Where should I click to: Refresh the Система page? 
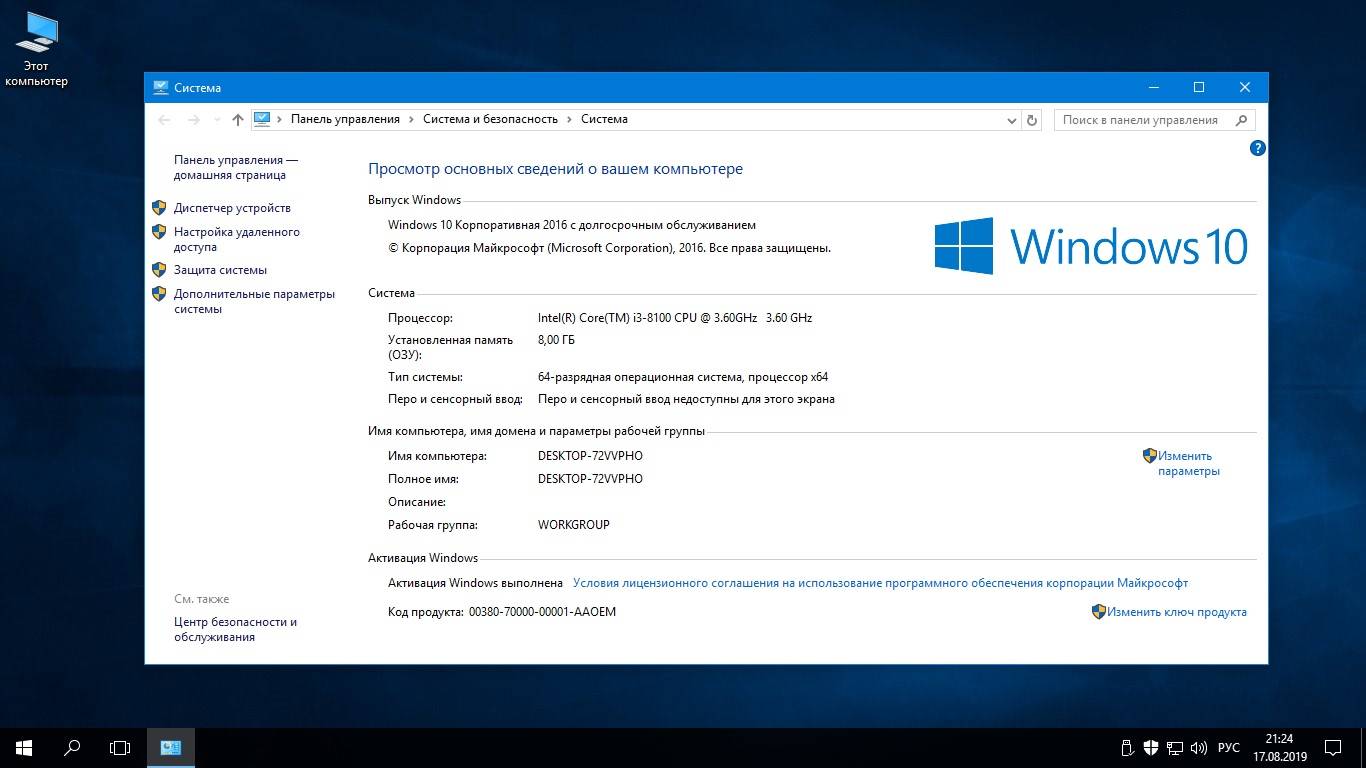click(x=1033, y=120)
